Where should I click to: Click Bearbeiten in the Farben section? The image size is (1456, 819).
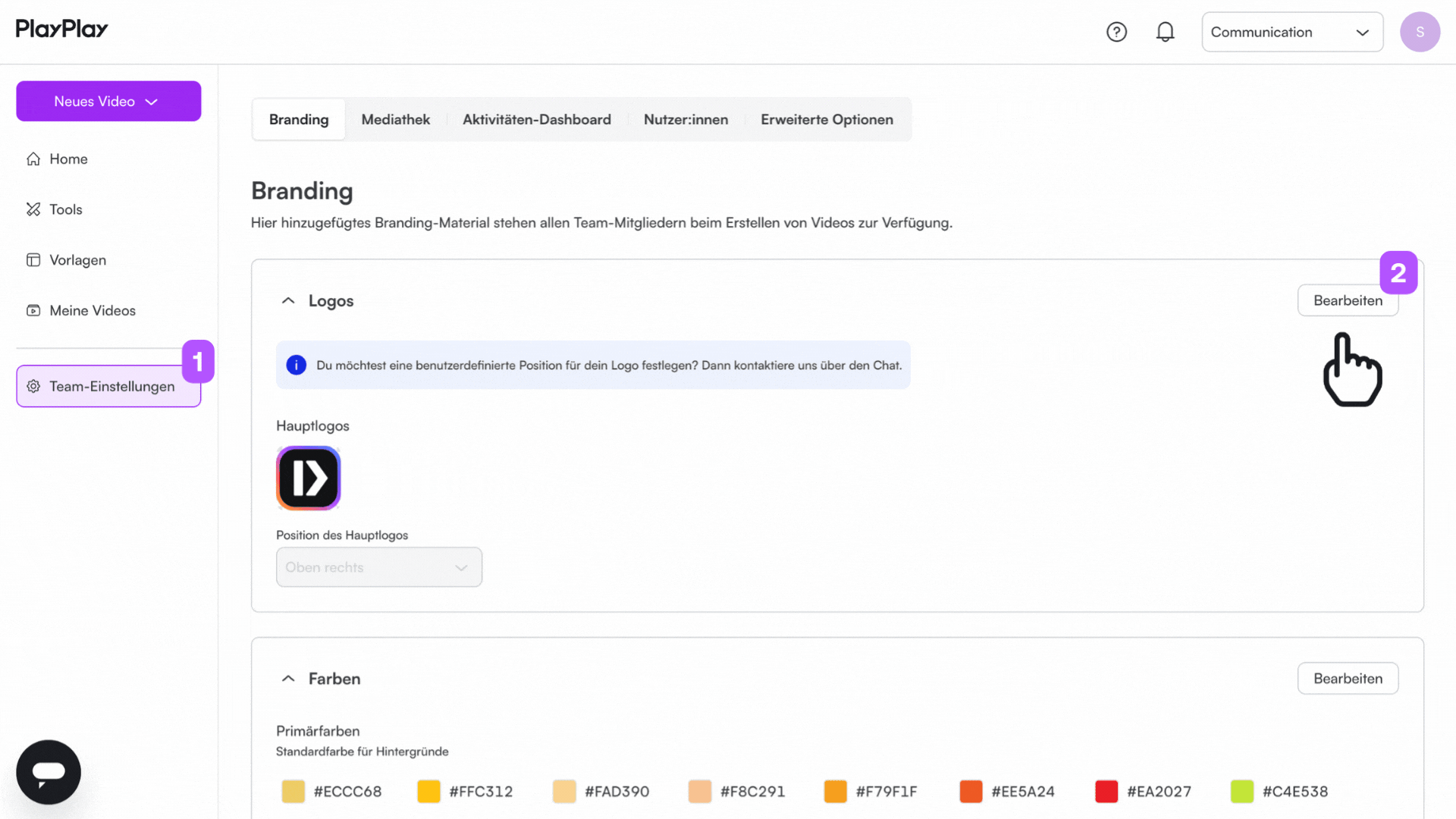1348,679
